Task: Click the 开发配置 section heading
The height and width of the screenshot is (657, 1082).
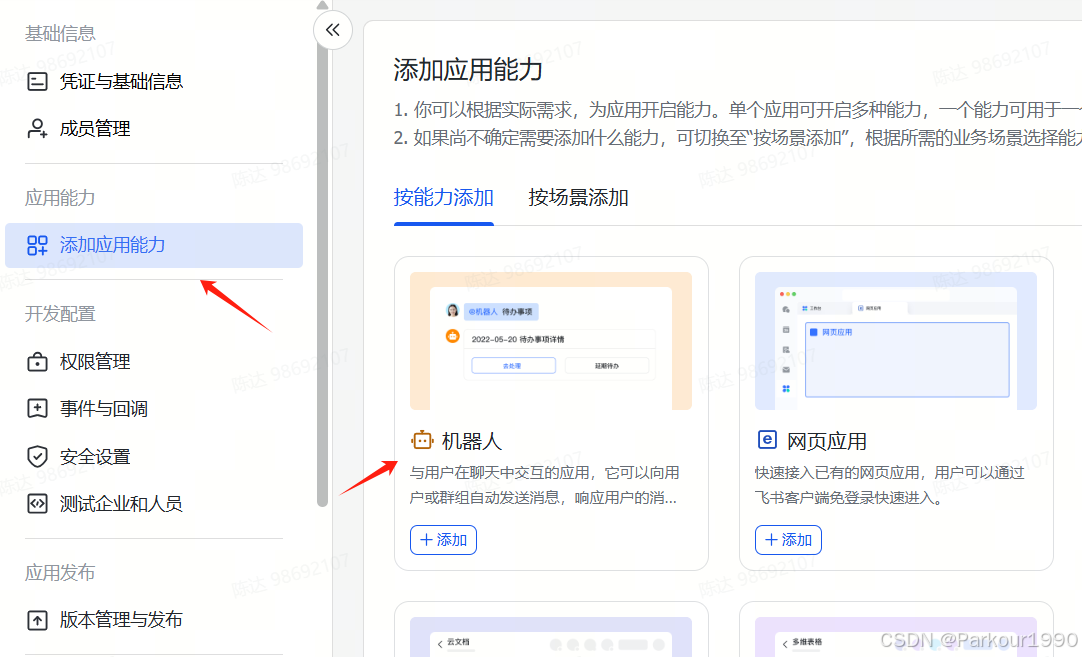Action: [x=60, y=314]
